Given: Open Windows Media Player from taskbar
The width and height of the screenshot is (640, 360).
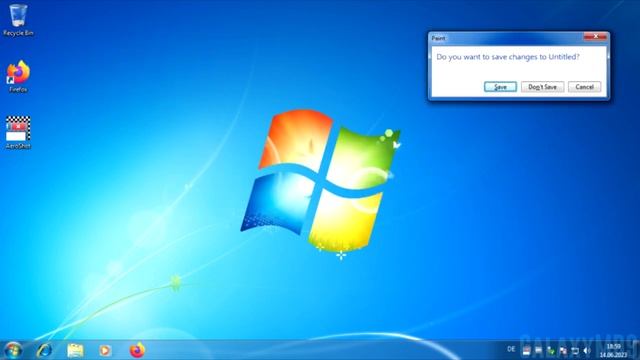Looking at the screenshot, I should point(105,350).
